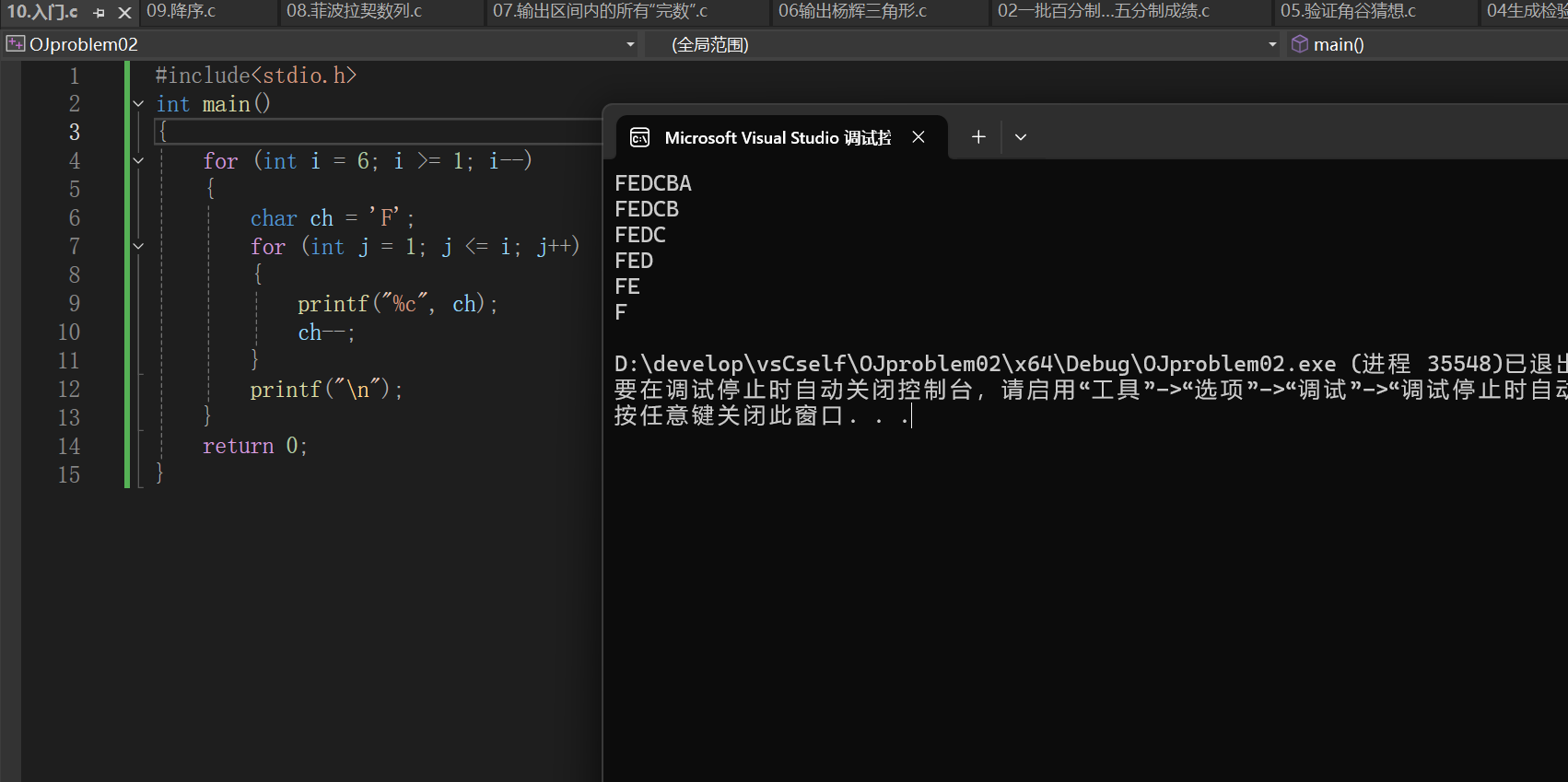Collapse the outer for loop at line 4
Screen dimensions: 1568x782
pos(138,161)
